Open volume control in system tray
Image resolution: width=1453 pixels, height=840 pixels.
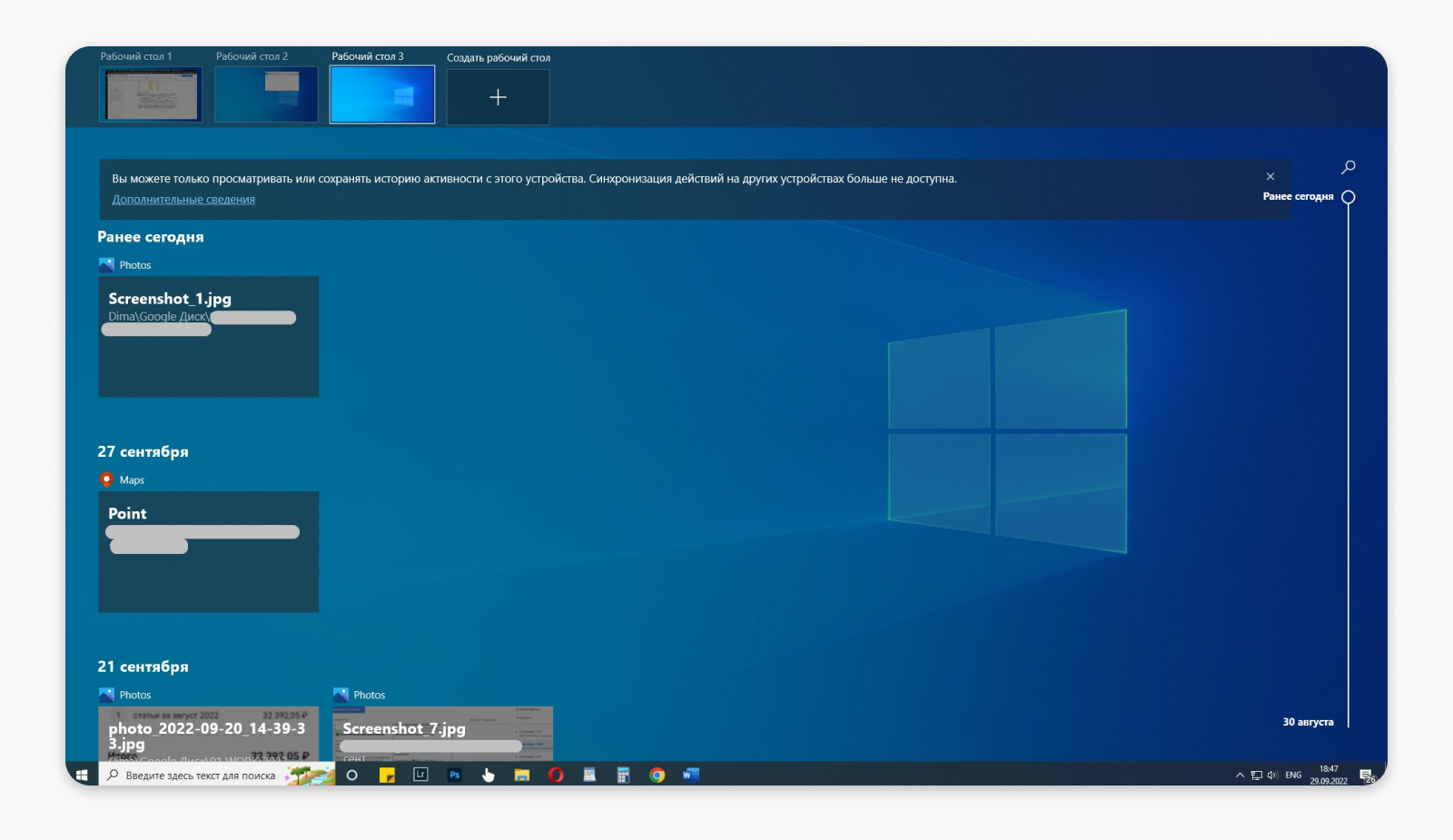click(x=1272, y=776)
